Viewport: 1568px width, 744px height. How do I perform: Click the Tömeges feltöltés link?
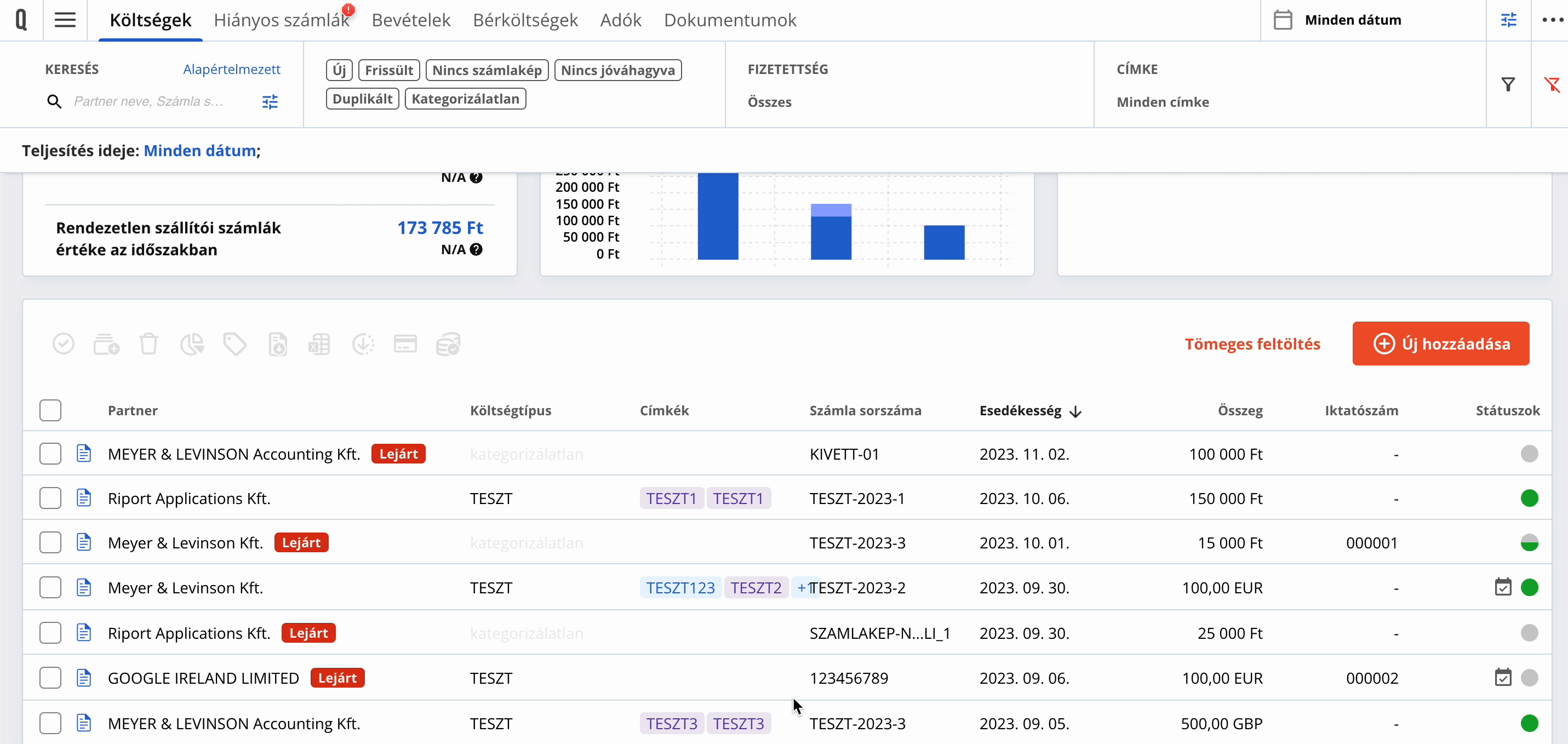coord(1252,344)
